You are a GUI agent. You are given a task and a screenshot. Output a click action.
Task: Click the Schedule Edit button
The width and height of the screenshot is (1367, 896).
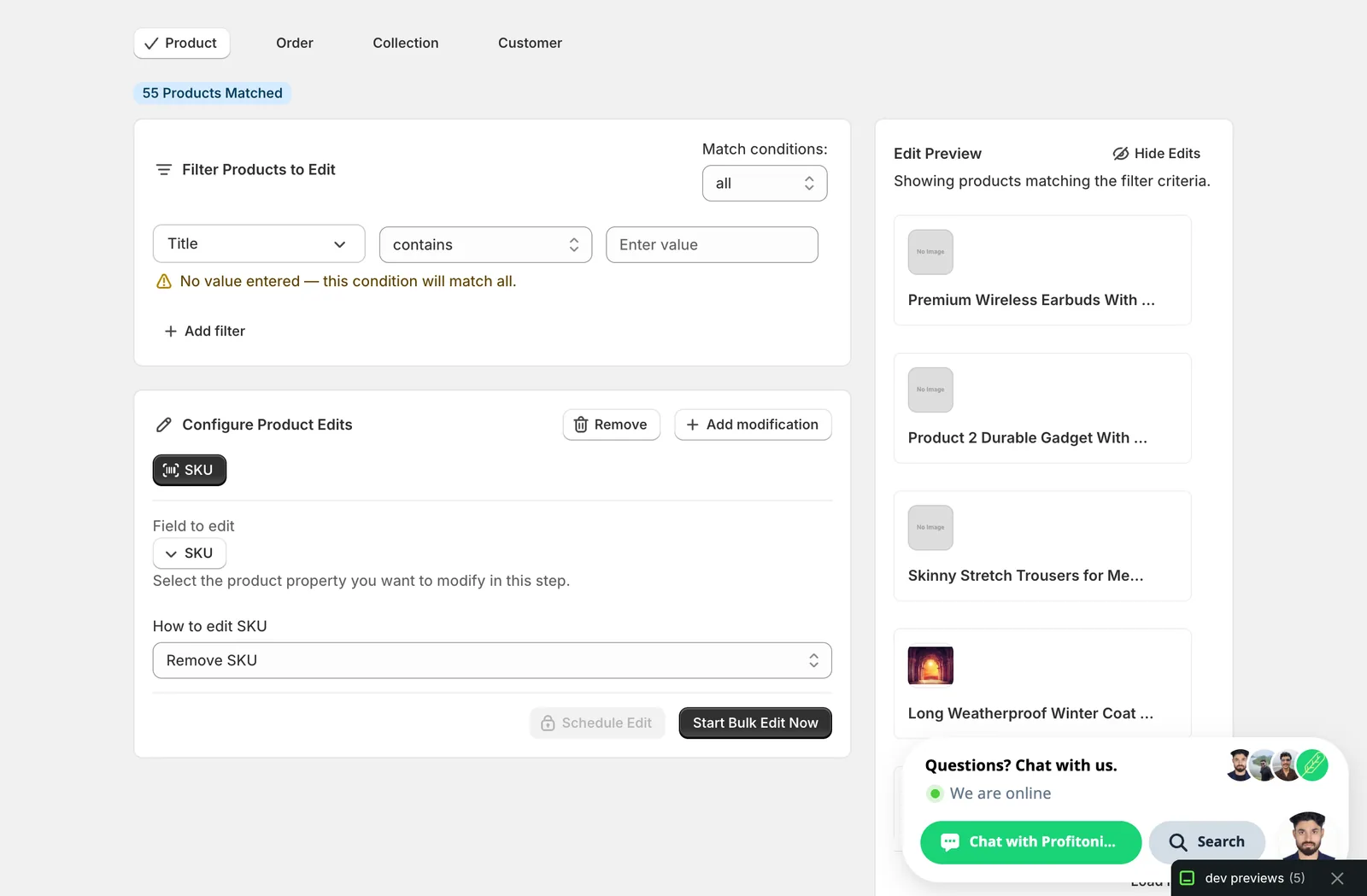tap(597, 723)
